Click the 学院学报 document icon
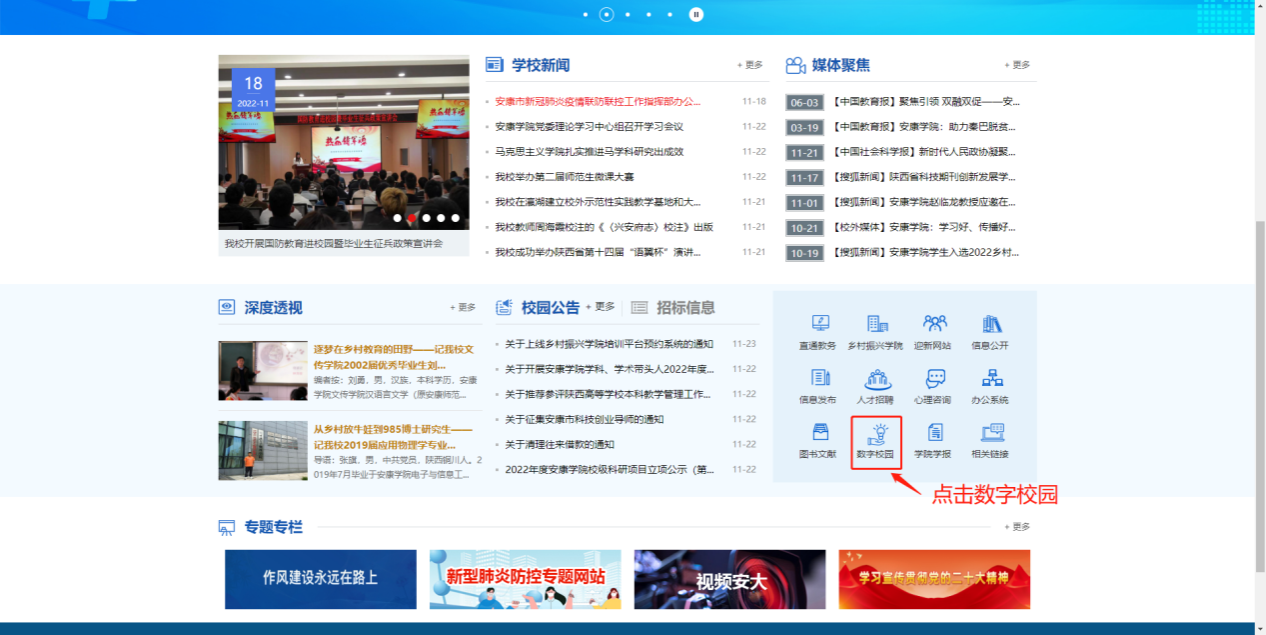The image size is (1266, 635). 935,433
